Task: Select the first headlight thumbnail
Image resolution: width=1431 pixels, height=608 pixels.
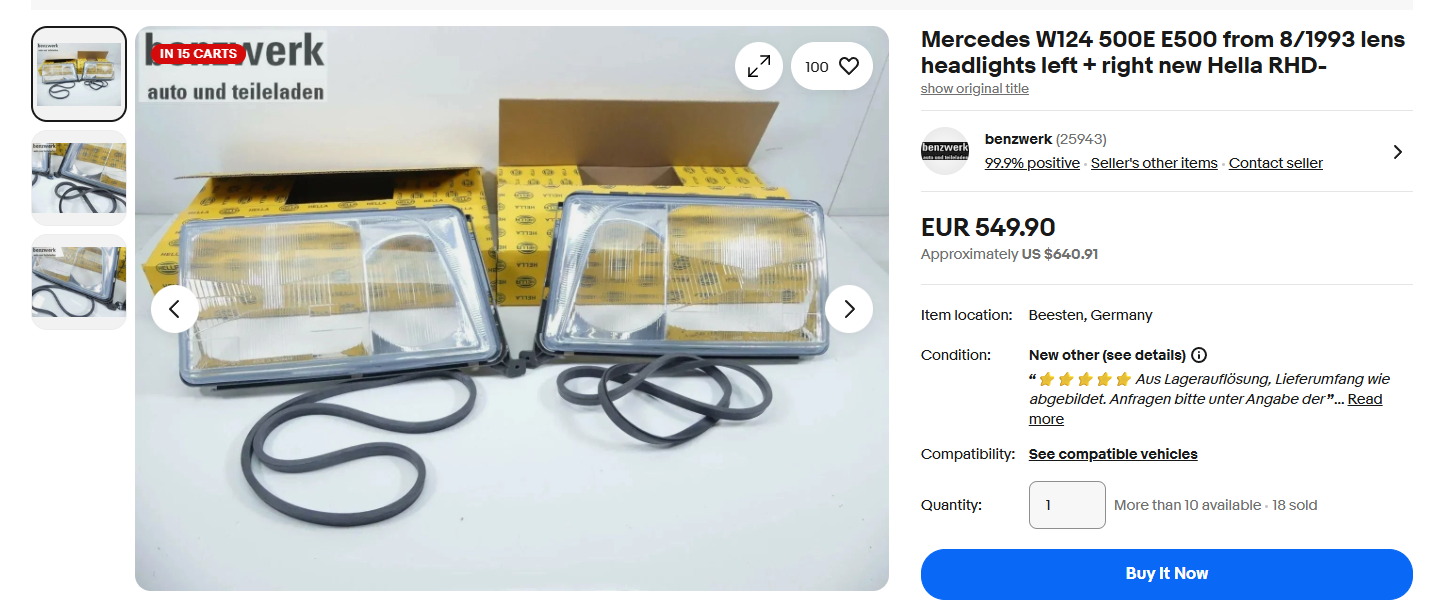Action: click(x=79, y=74)
